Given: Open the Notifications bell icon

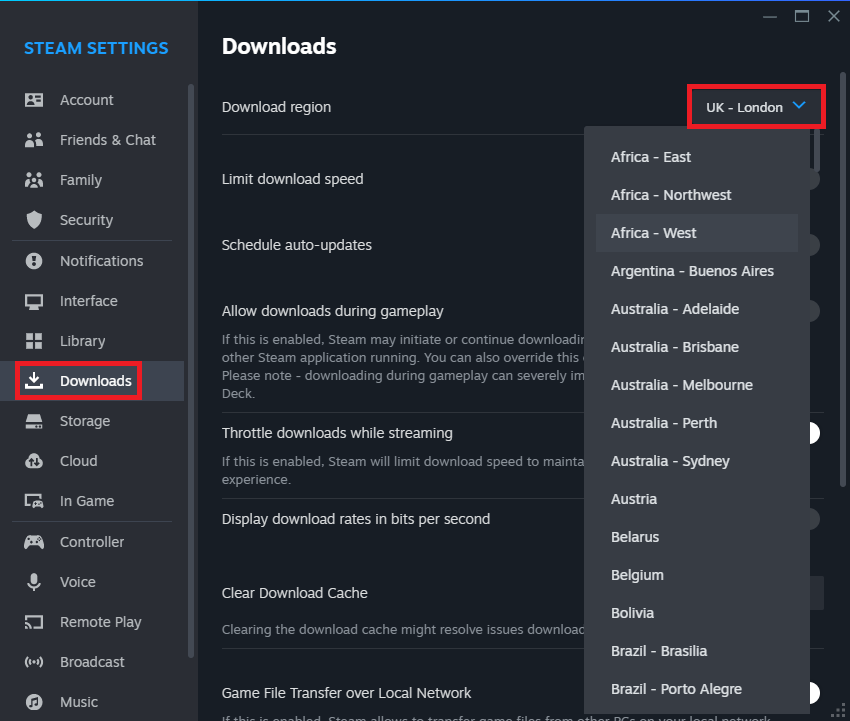Looking at the screenshot, I should [32, 261].
